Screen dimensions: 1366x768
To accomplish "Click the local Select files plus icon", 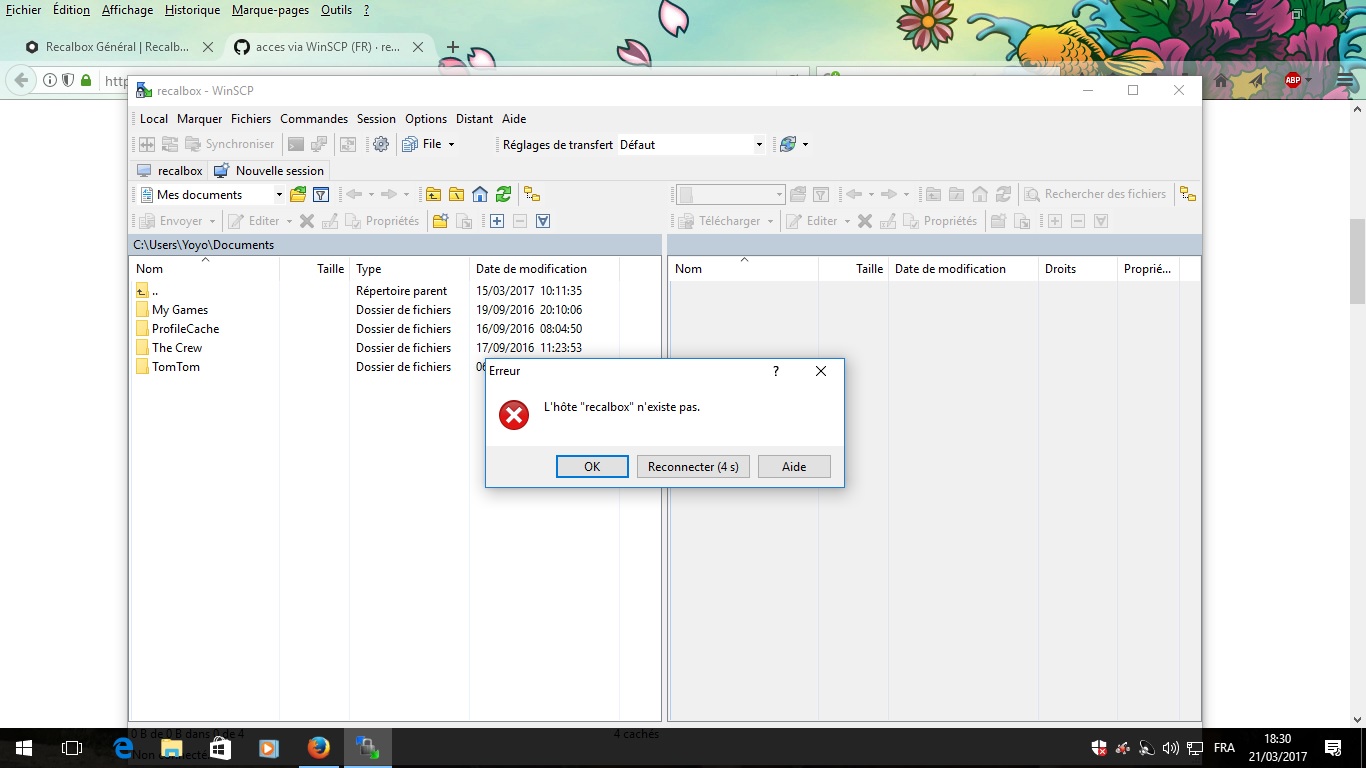I will coord(497,221).
